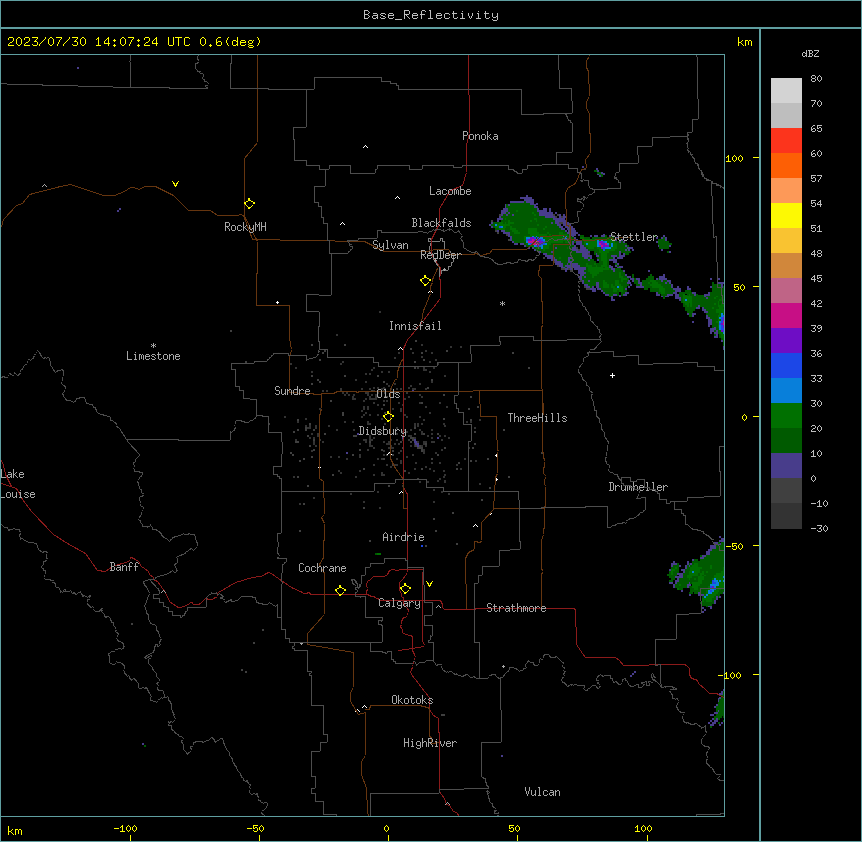Click the Calgary label
Viewport: 862px width, 842px height.
click(x=399, y=603)
